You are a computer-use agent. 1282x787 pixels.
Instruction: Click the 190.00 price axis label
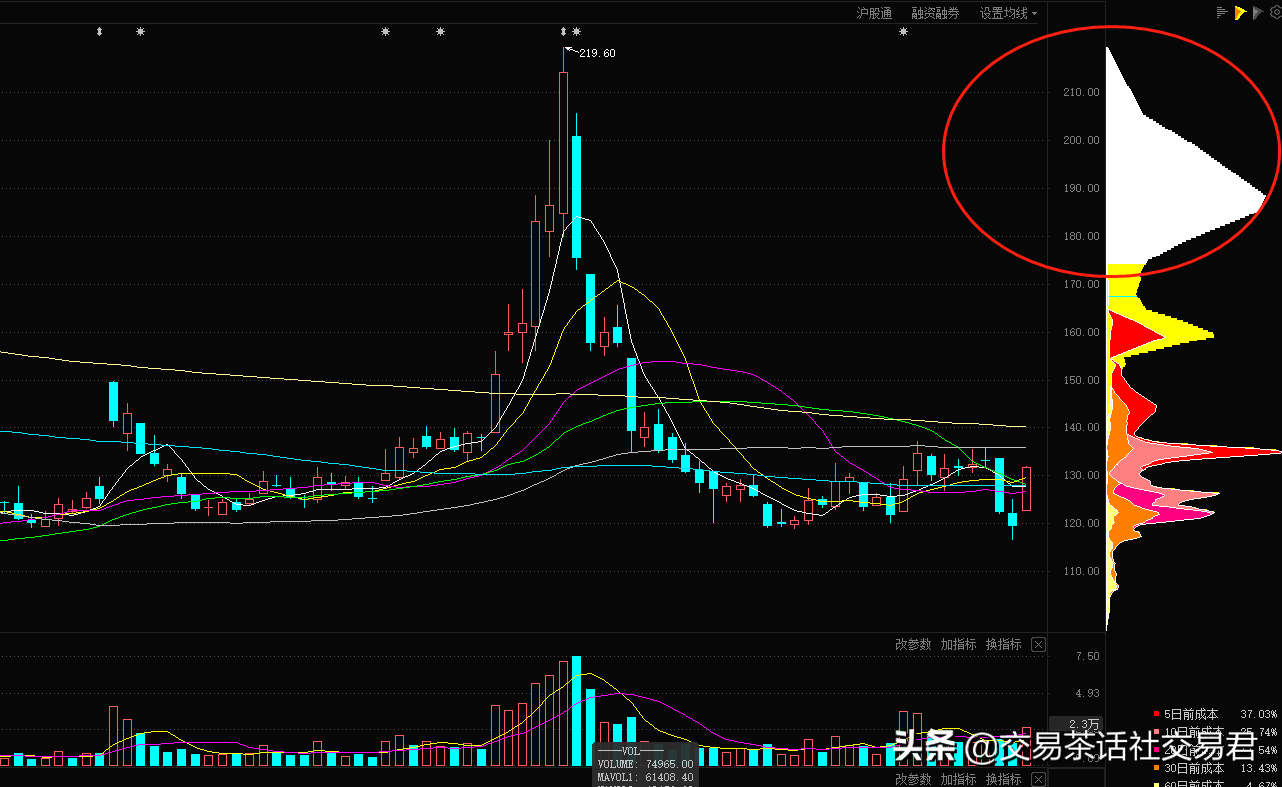pos(1081,188)
